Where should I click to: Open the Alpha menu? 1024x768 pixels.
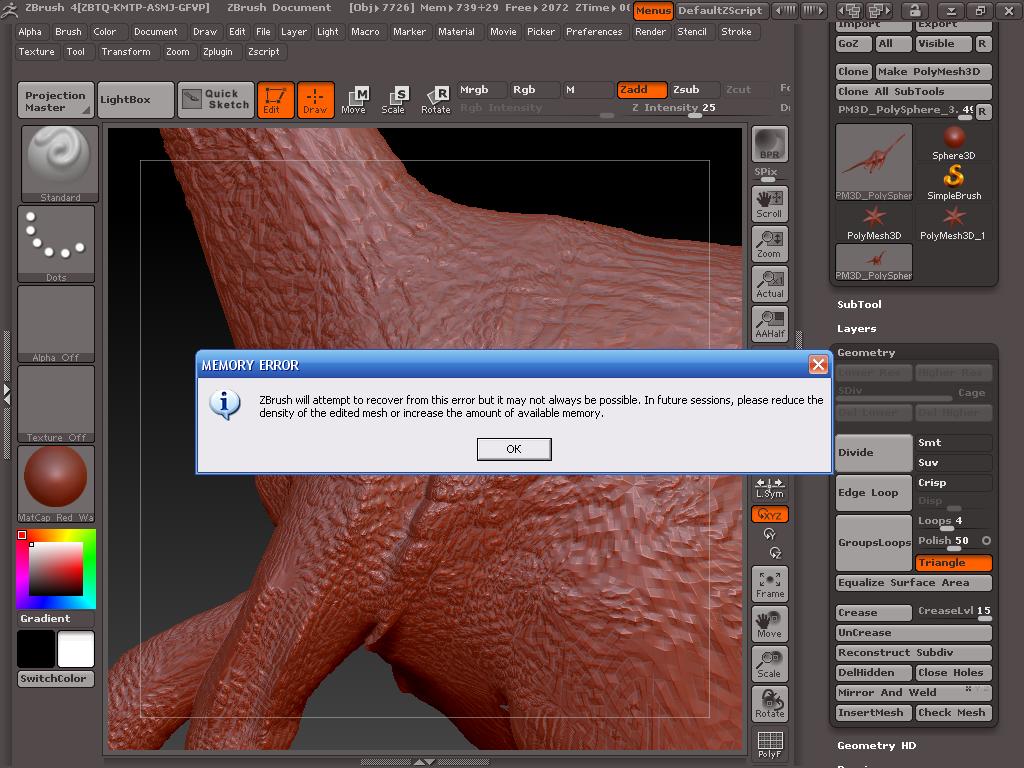[30, 31]
